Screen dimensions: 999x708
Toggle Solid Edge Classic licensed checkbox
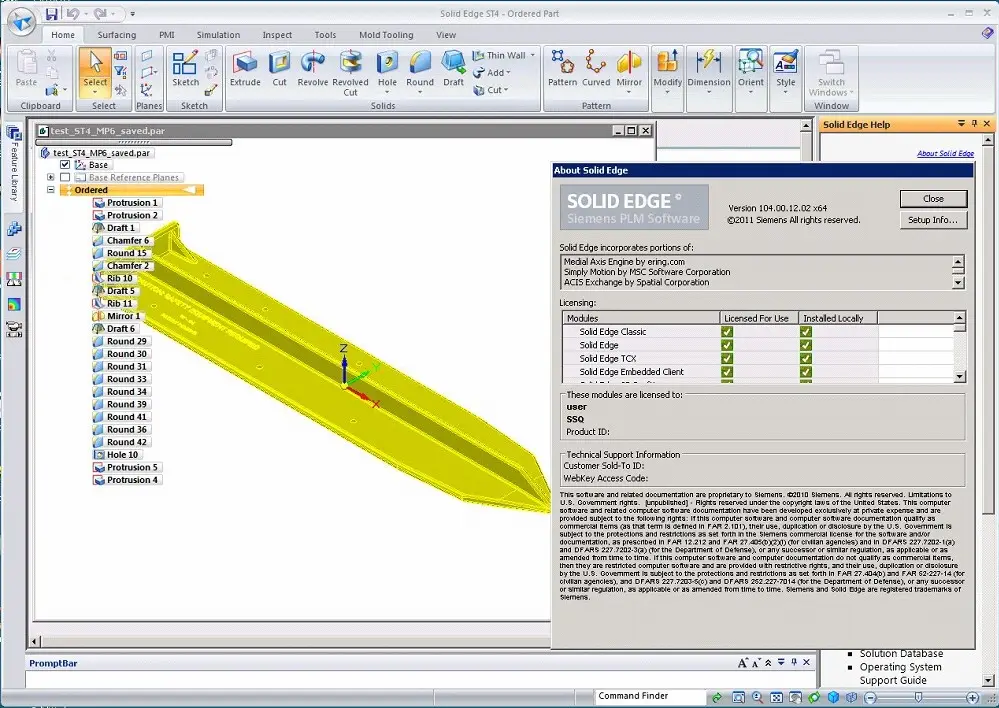[x=727, y=331]
